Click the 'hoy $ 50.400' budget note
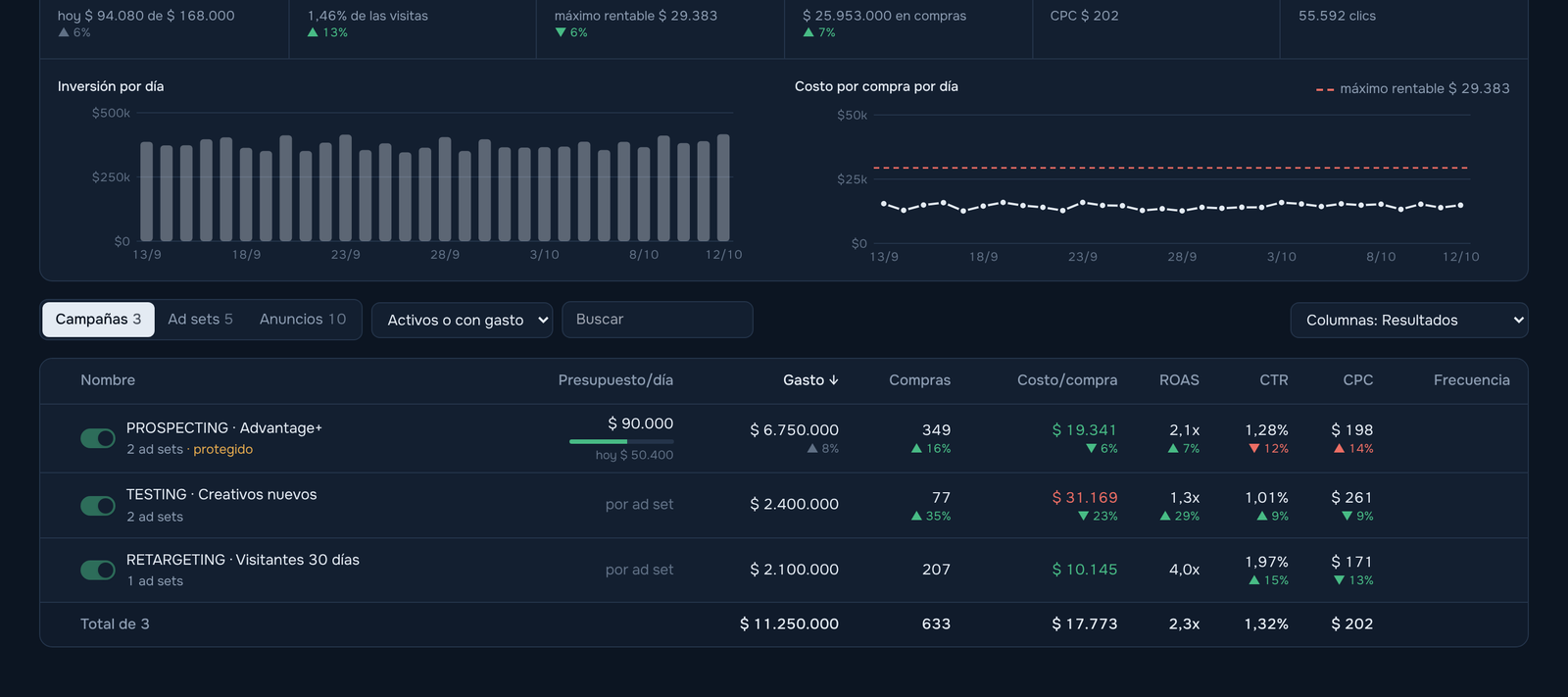The image size is (1568, 697). coord(634,455)
